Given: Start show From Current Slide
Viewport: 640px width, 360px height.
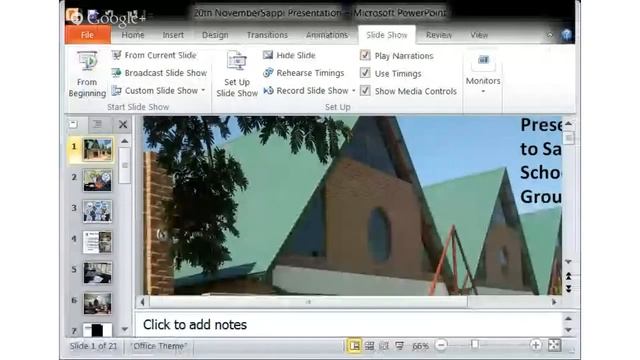Looking at the screenshot, I should 154,55.
